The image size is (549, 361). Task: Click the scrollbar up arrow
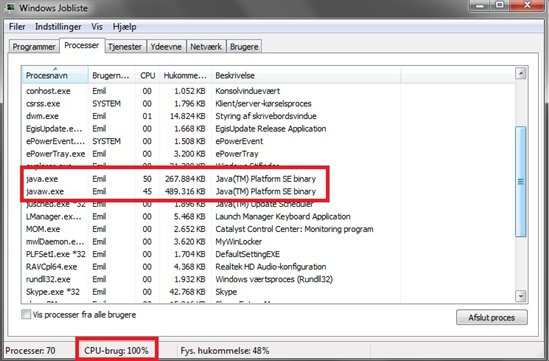521,73
